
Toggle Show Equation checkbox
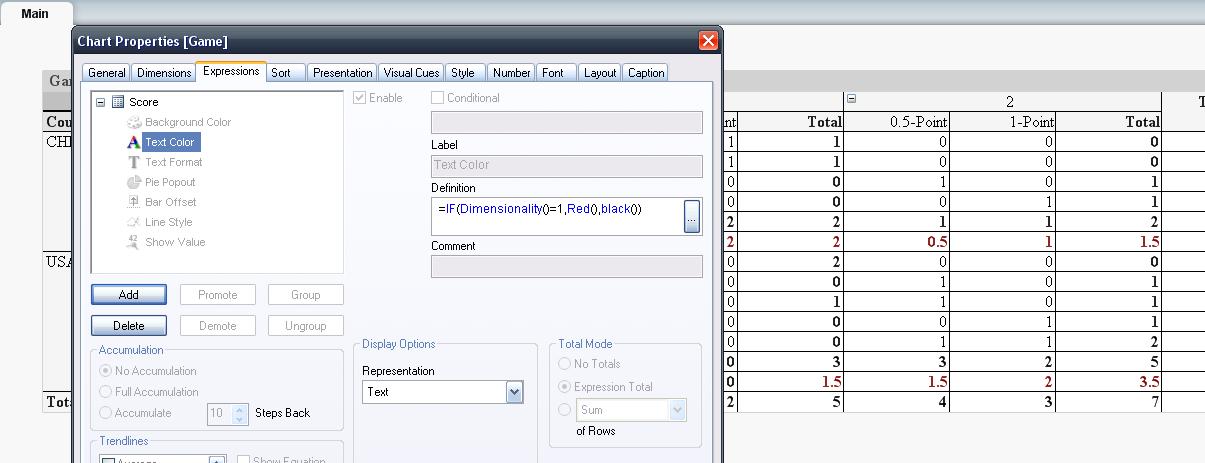pos(243,460)
